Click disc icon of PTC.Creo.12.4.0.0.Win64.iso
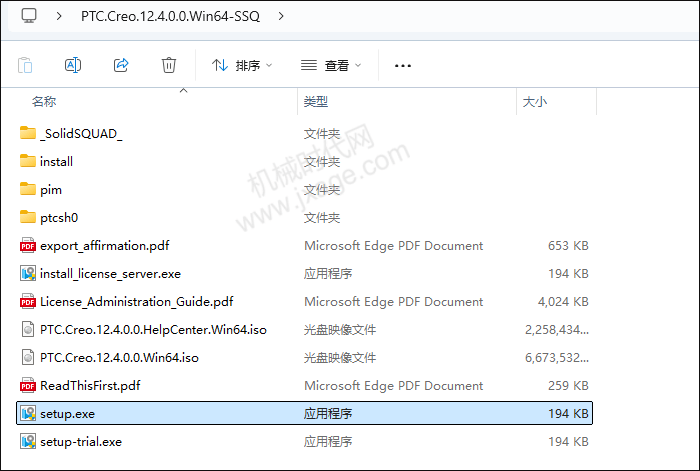 point(28,358)
